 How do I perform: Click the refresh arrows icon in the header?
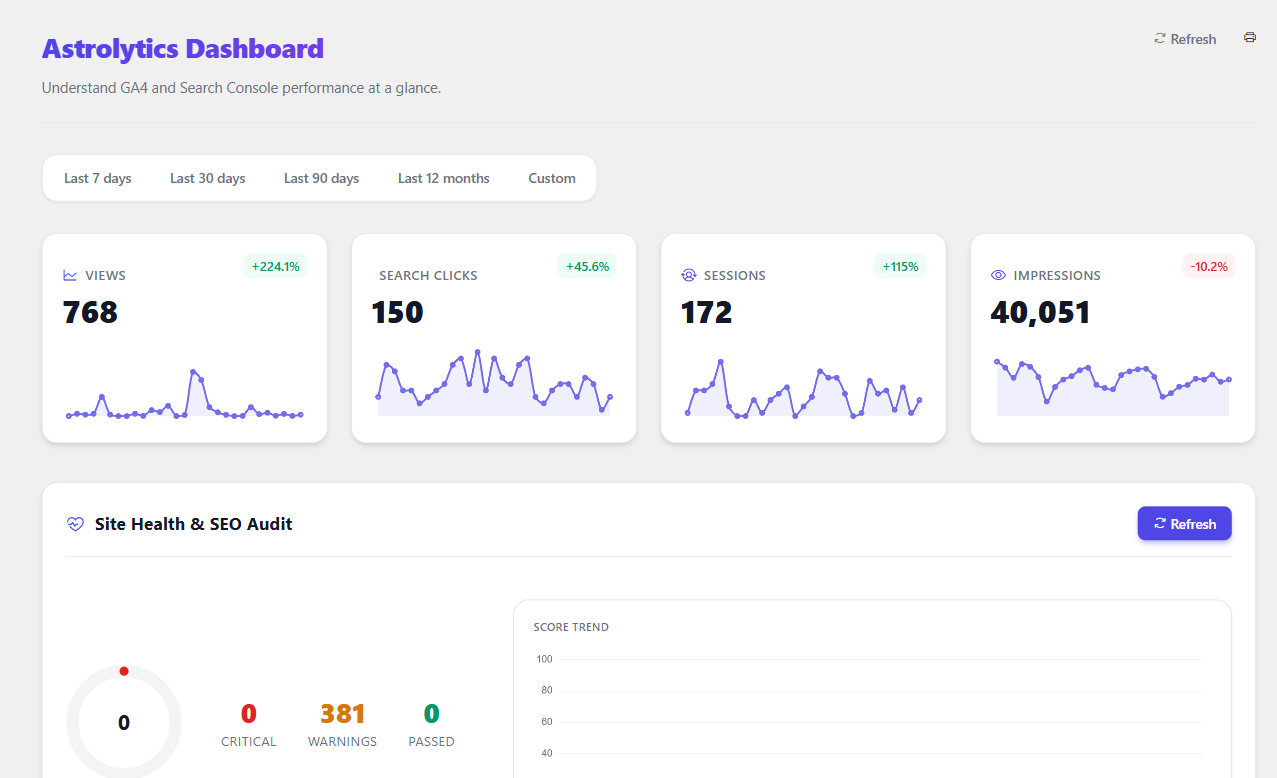click(x=1160, y=39)
